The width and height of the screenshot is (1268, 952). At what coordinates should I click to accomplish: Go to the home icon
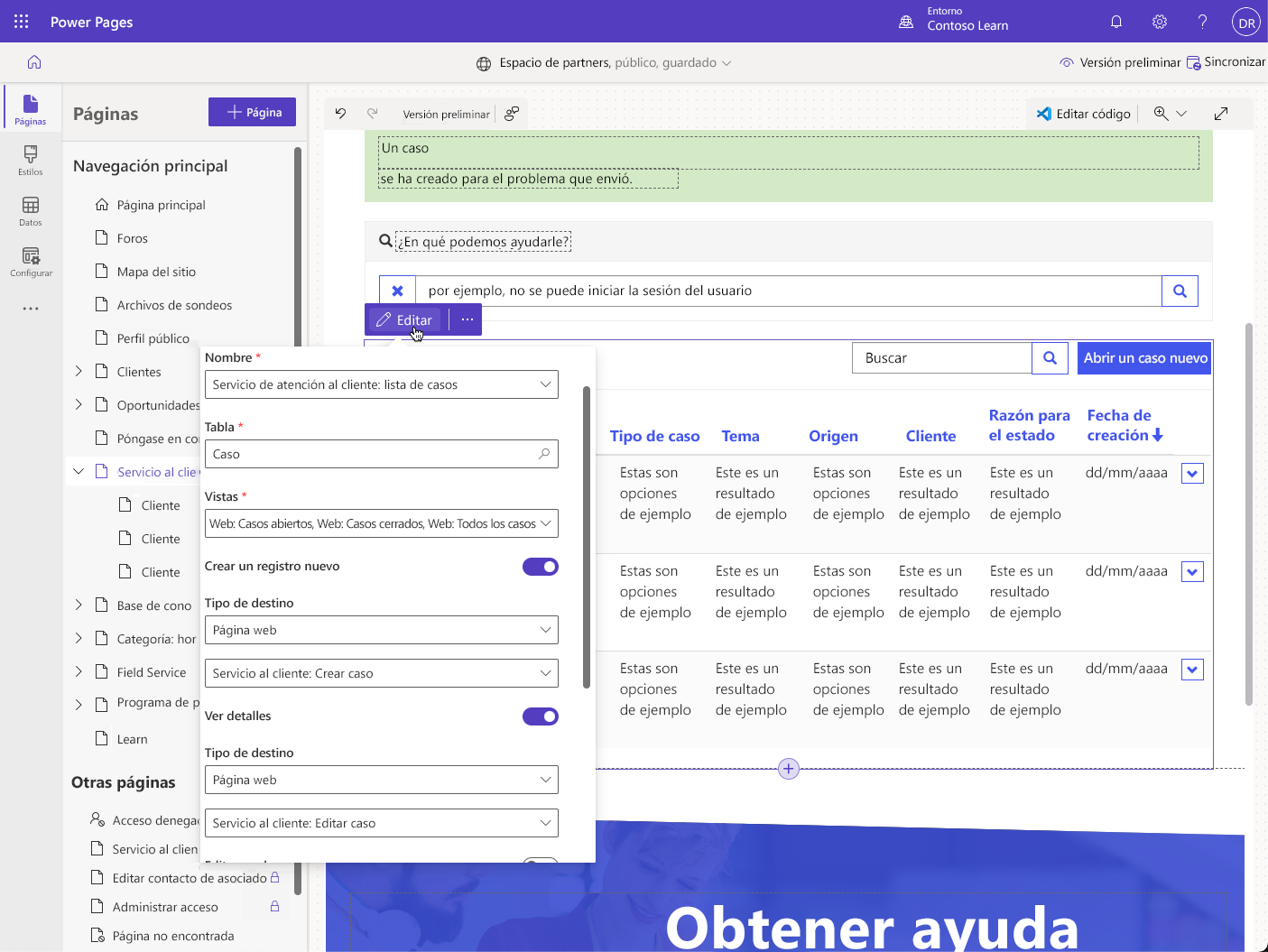pyautogui.click(x=34, y=62)
